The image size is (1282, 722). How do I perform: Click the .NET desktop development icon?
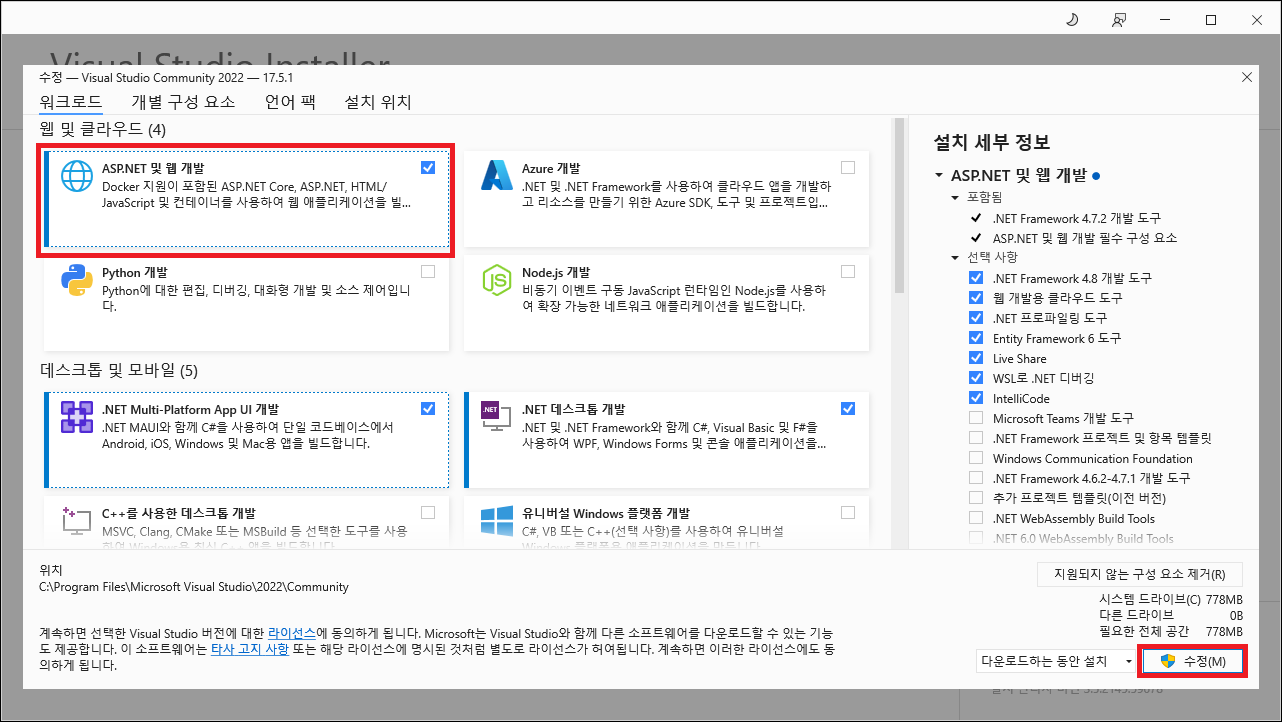click(496, 417)
